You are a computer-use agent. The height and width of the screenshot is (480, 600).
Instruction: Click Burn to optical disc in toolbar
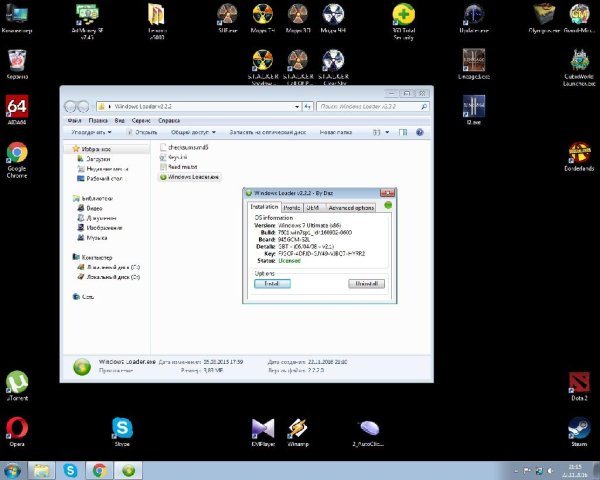click(267, 132)
